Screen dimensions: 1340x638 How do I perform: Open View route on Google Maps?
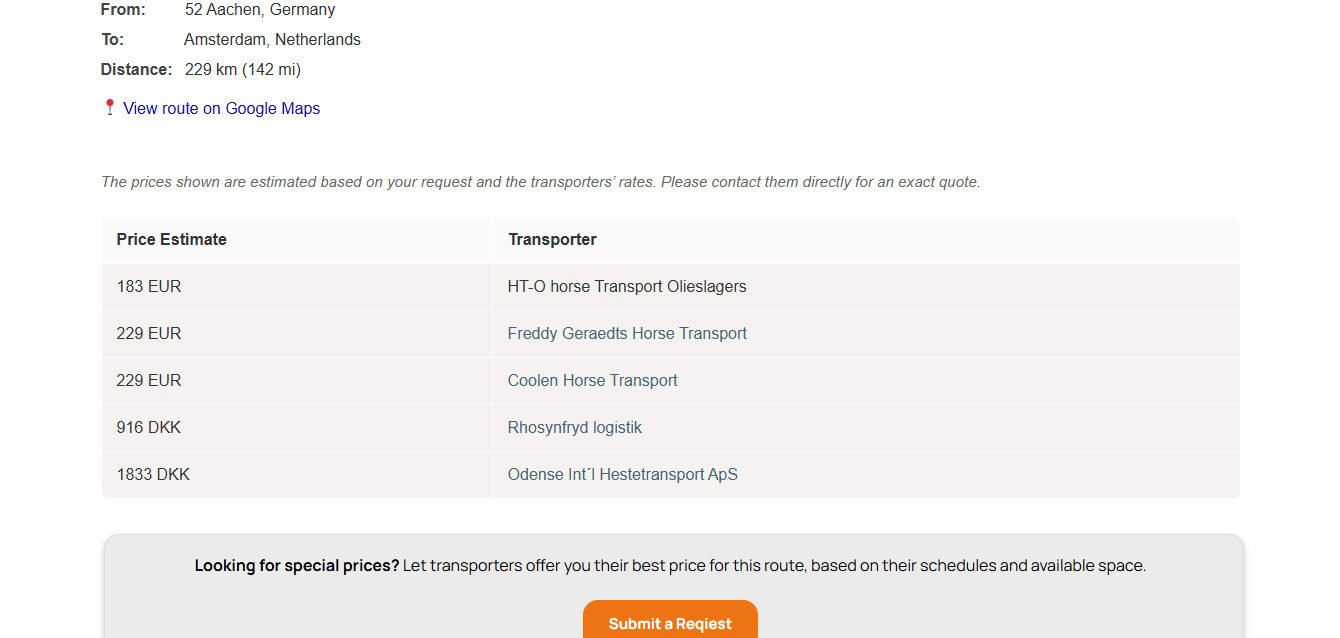pos(221,108)
